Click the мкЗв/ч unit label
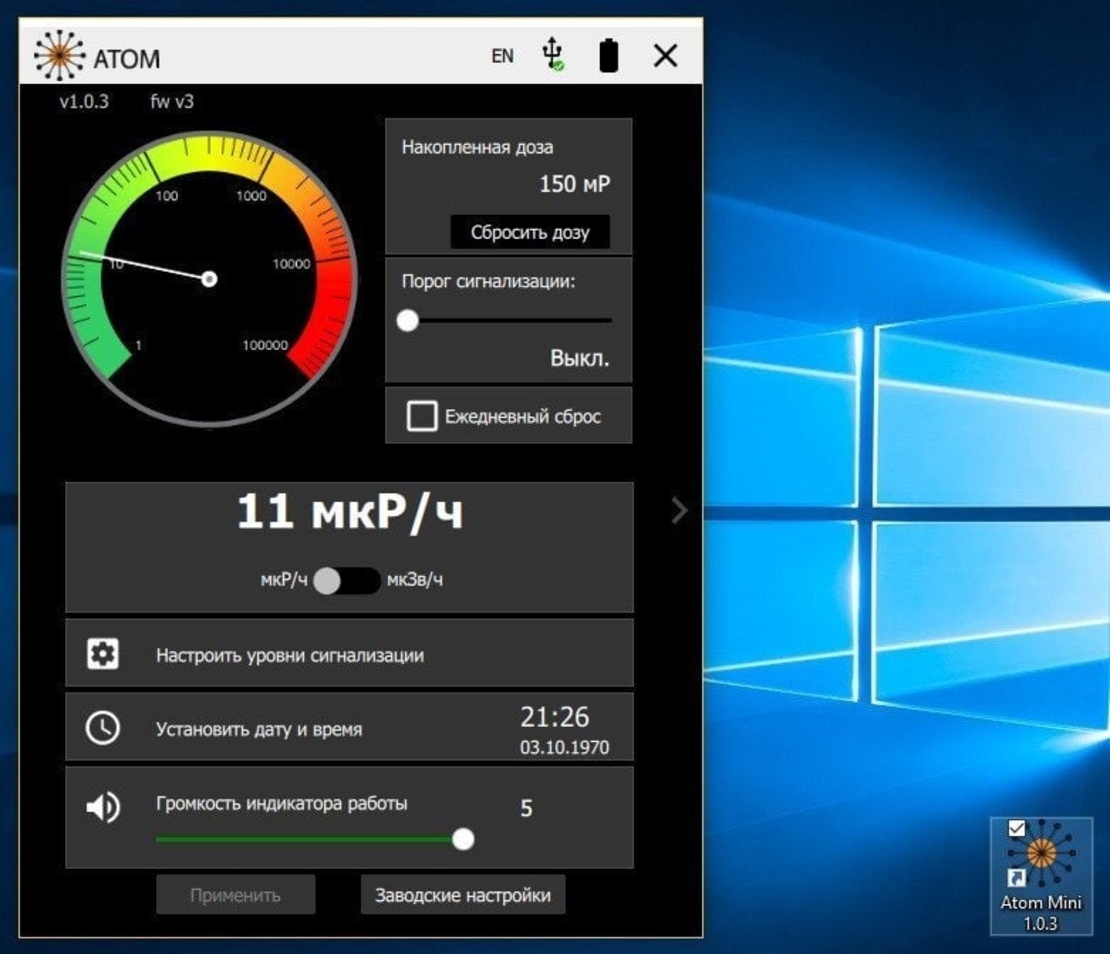This screenshot has height=954, width=1110. [415, 580]
